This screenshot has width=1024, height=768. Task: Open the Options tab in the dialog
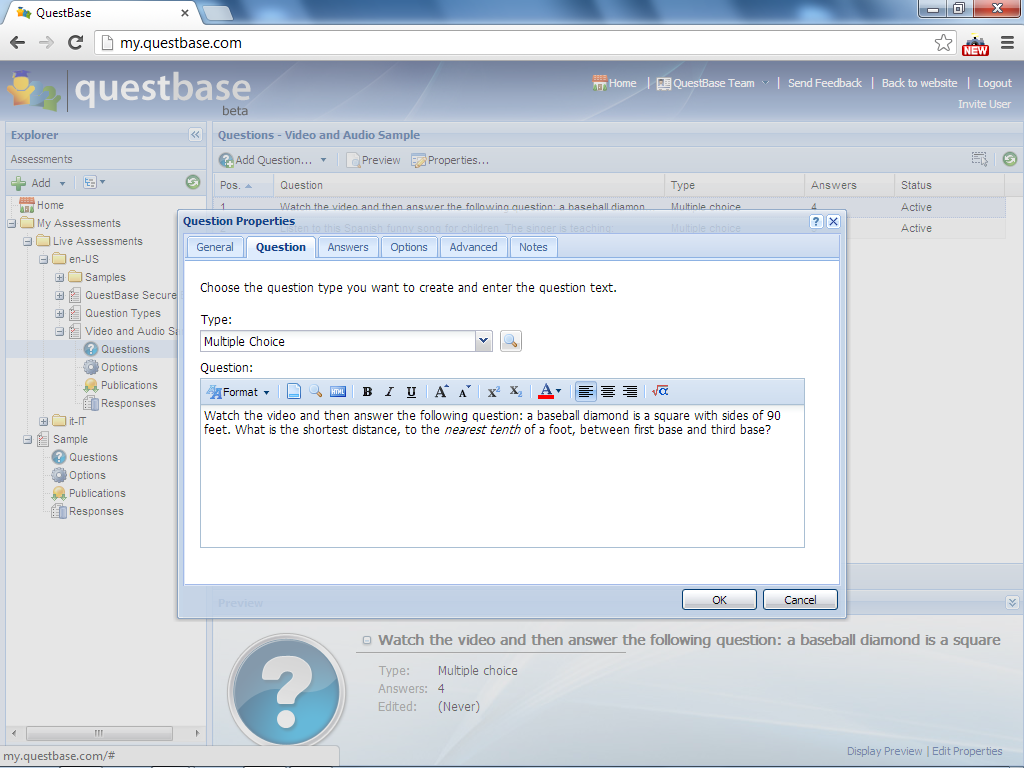point(409,247)
